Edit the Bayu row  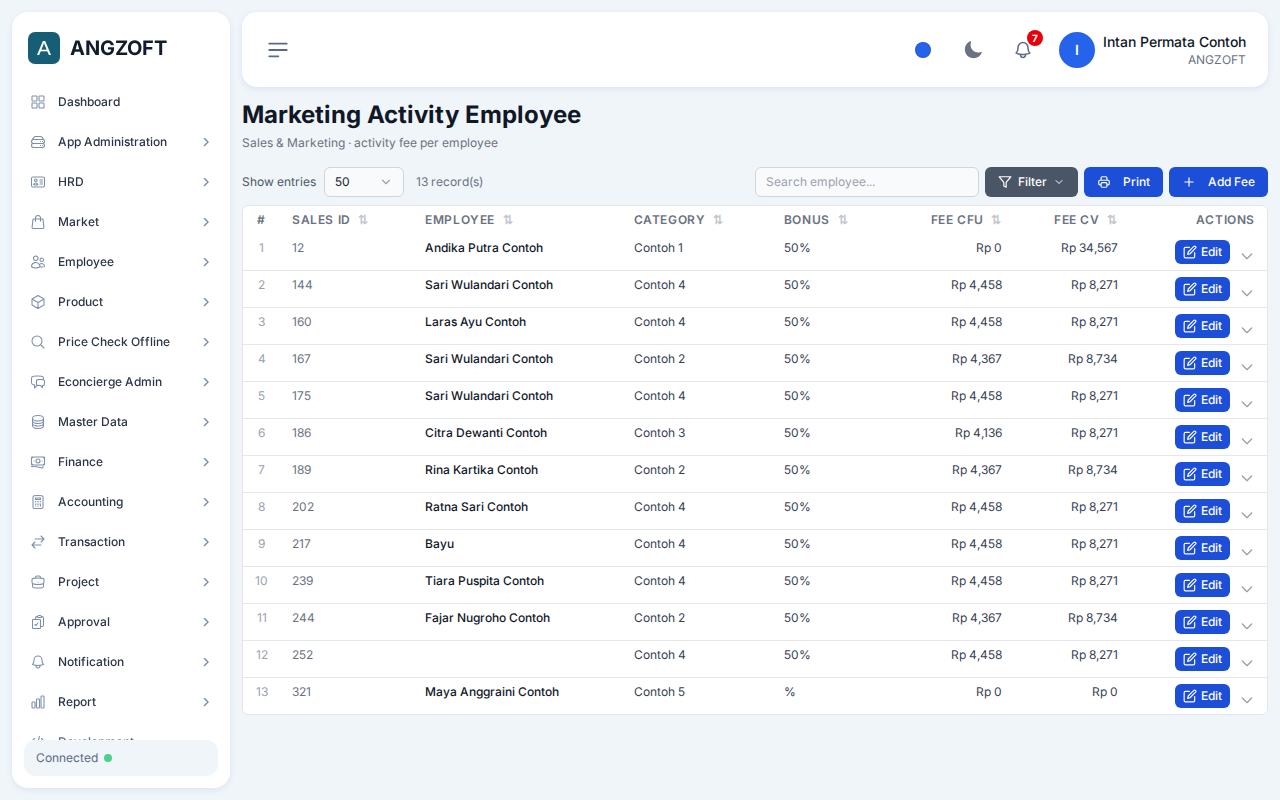1202,548
